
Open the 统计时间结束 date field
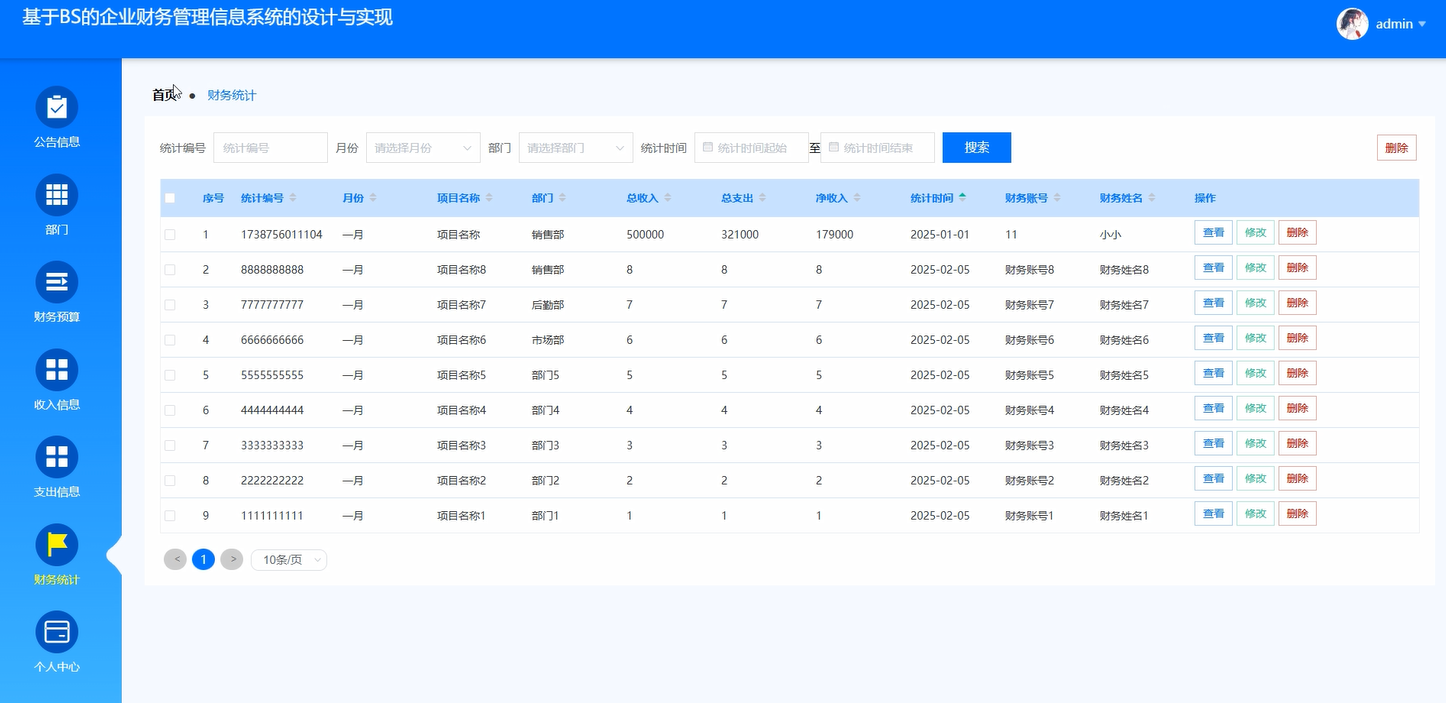(x=877, y=147)
